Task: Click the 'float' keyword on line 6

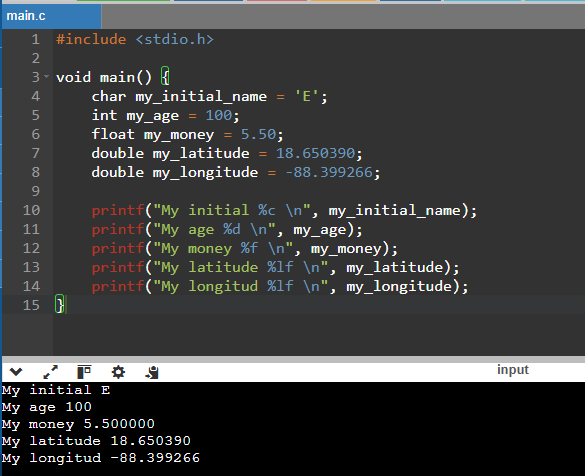Action: pos(113,134)
